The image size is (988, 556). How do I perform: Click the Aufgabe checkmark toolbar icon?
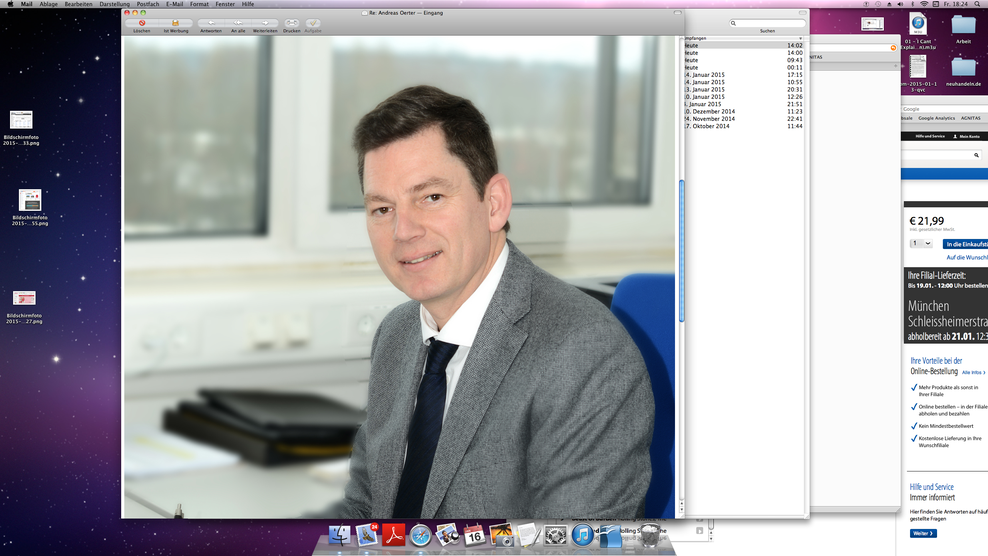coord(313,23)
